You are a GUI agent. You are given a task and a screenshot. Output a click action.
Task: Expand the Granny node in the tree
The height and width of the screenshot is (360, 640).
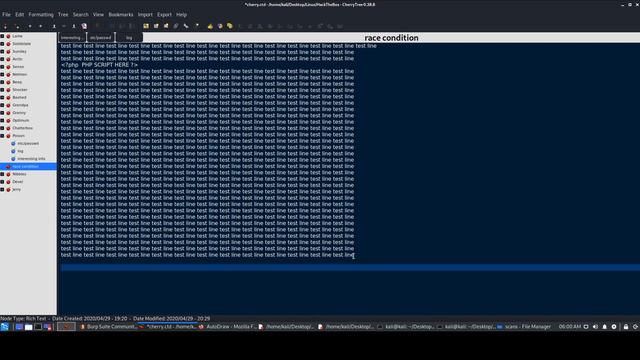coord(2,113)
